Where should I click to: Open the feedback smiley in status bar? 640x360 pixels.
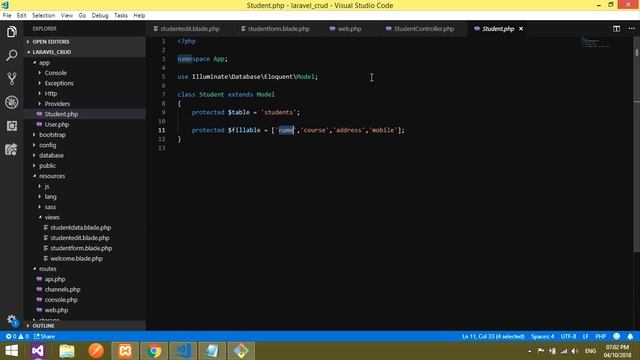point(616,336)
